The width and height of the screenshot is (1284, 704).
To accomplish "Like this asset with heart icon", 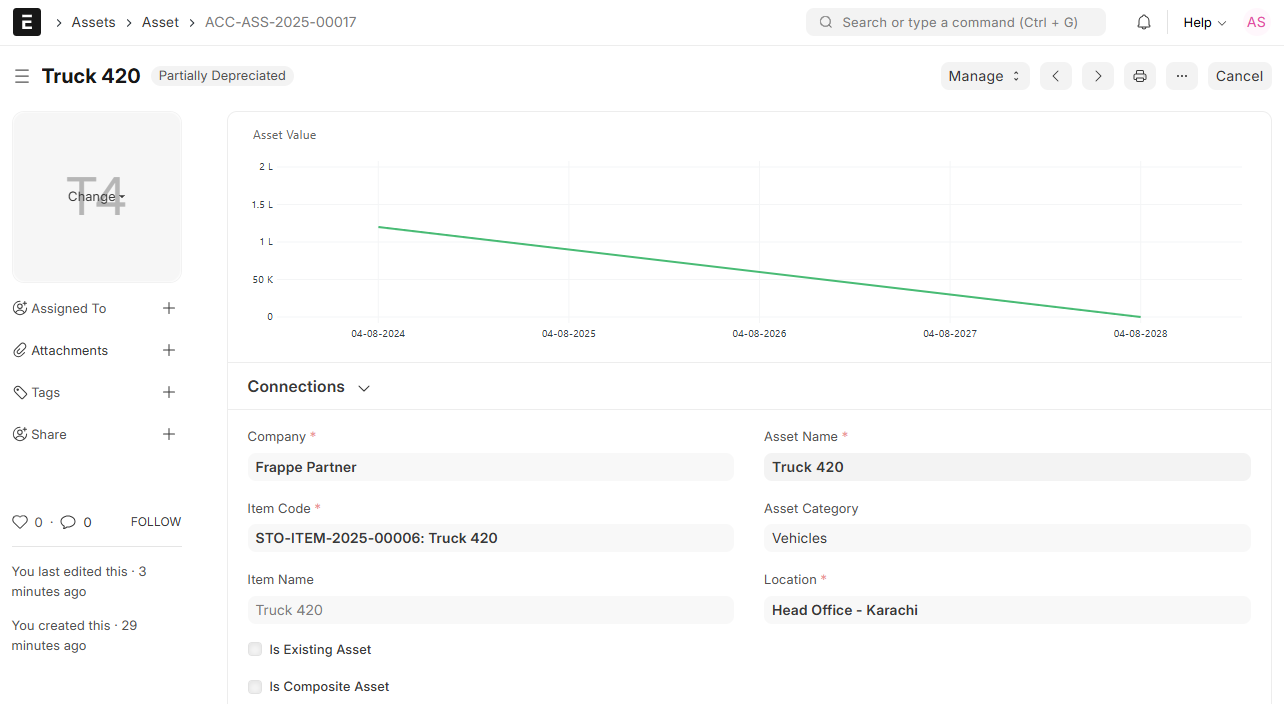I will coord(20,522).
